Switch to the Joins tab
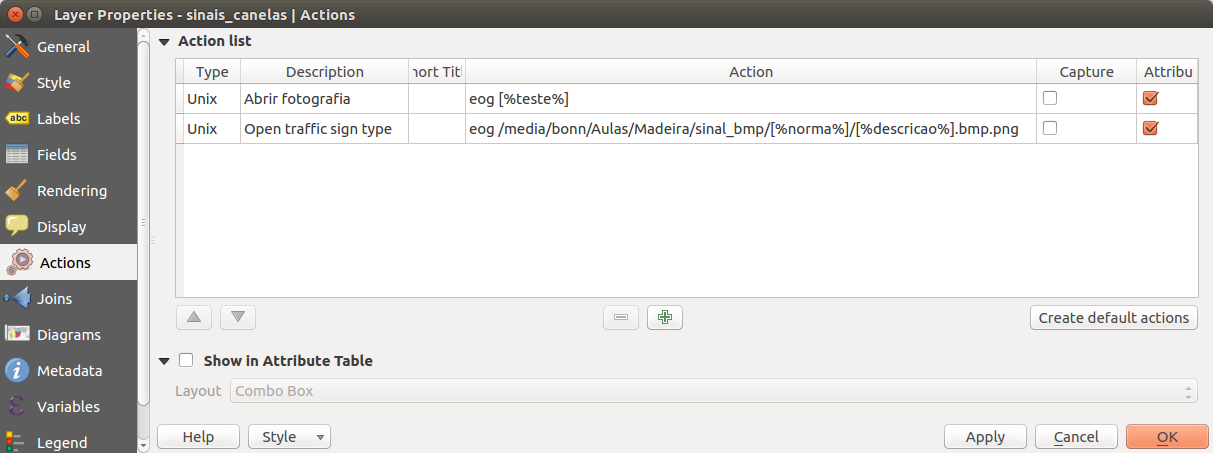Viewport: 1213px width, 453px height. tap(54, 299)
